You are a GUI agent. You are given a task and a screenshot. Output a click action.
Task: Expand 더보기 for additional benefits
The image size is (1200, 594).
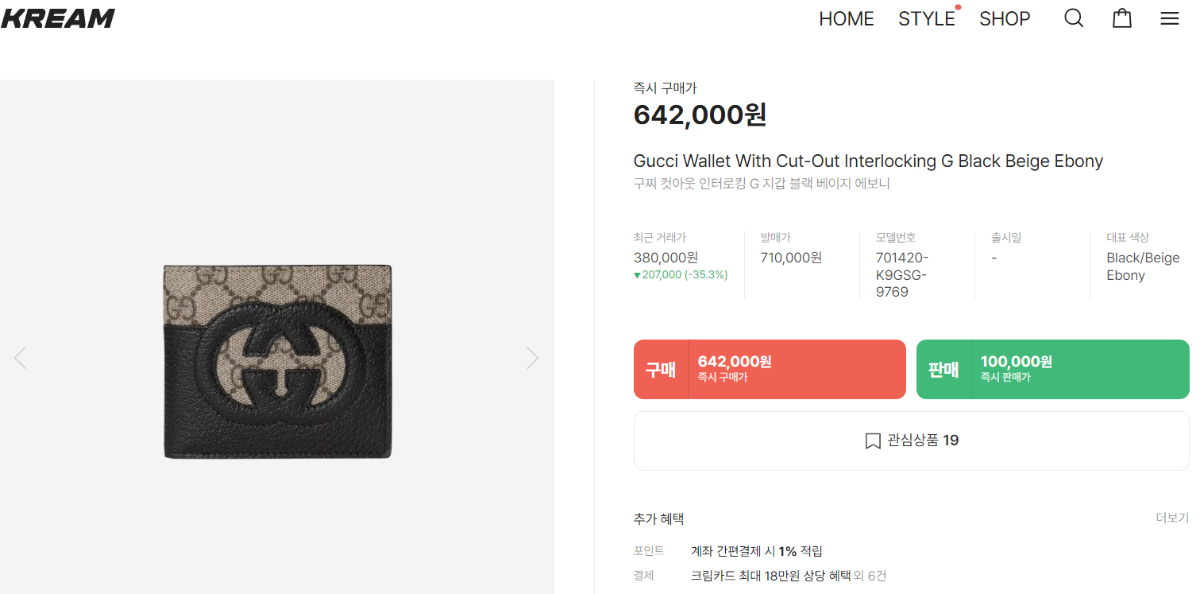(1172, 518)
